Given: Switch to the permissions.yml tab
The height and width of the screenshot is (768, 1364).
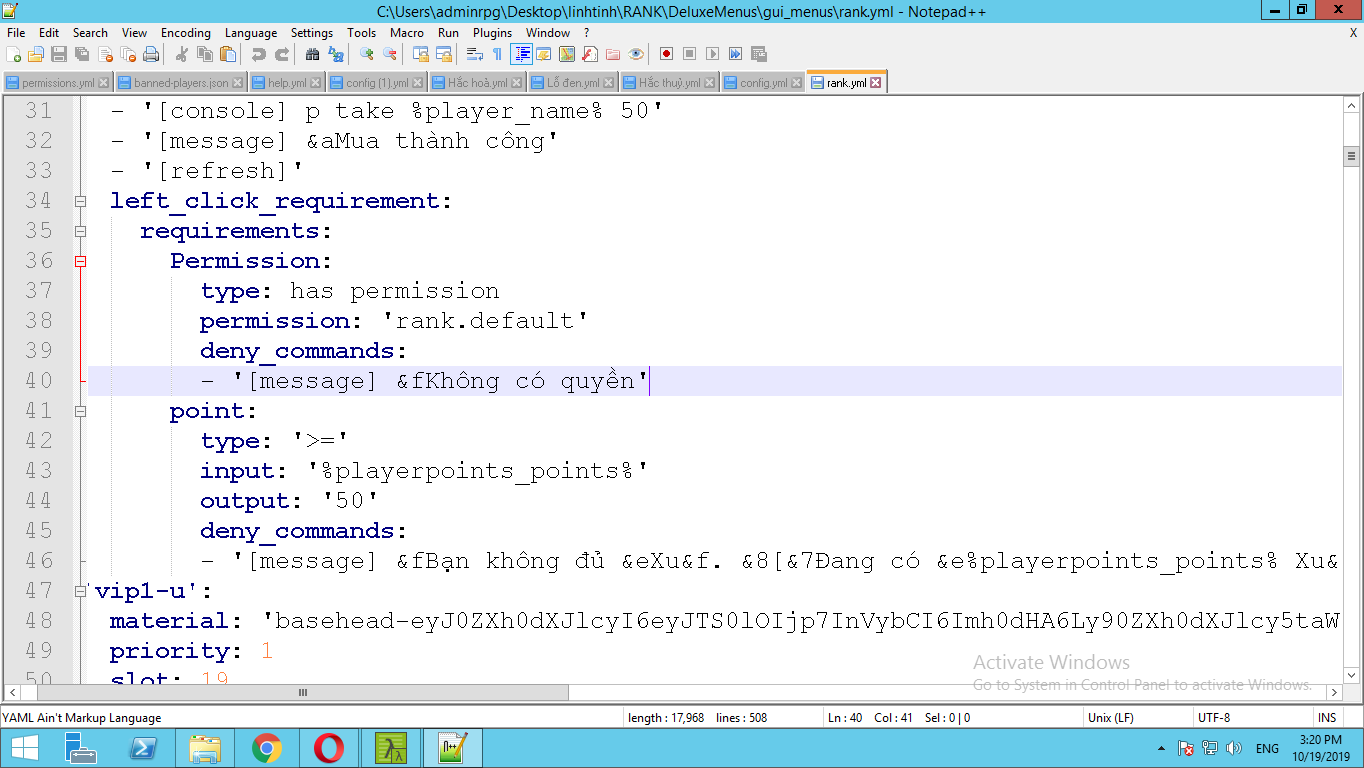Looking at the screenshot, I should click(57, 83).
